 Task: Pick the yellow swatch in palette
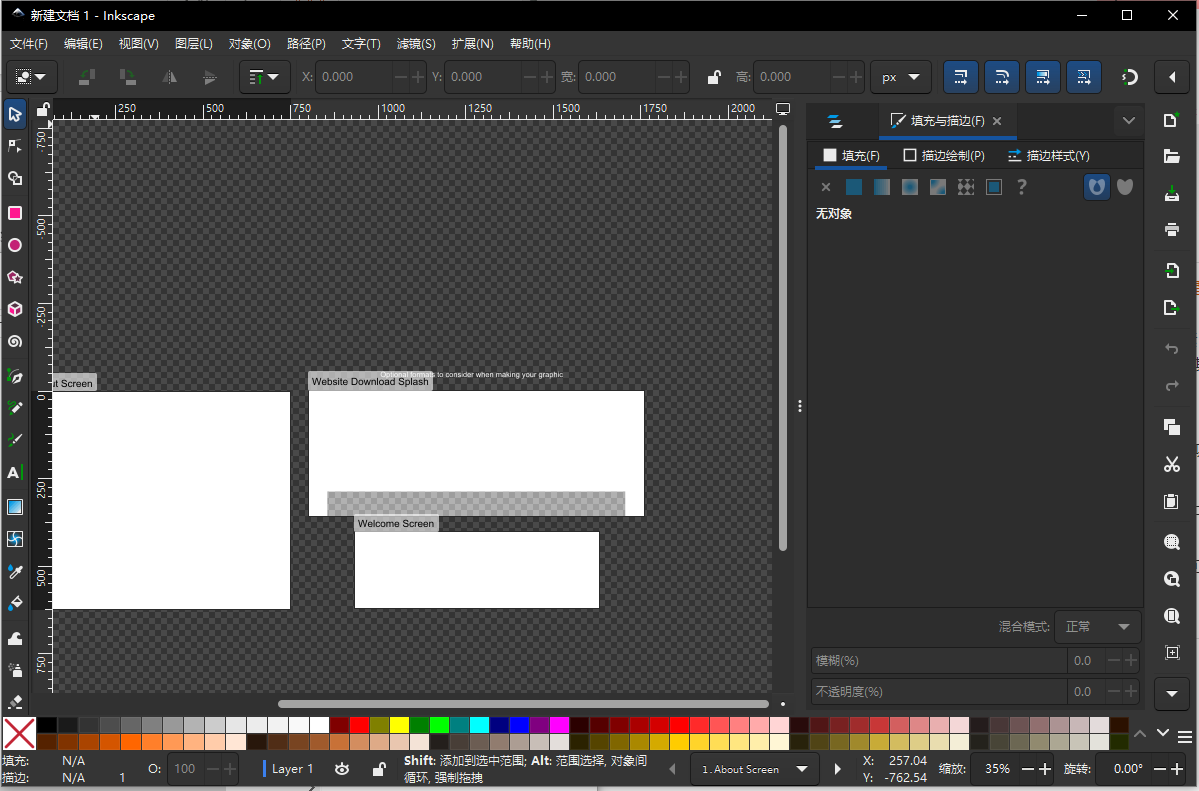[x=399, y=725]
